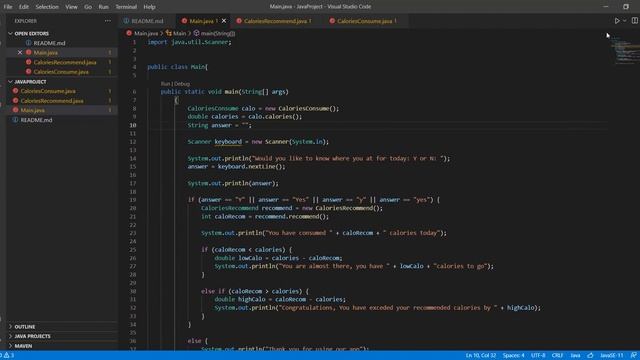Select language mode Java in status bar
The image size is (640, 360).
[x=575, y=356]
